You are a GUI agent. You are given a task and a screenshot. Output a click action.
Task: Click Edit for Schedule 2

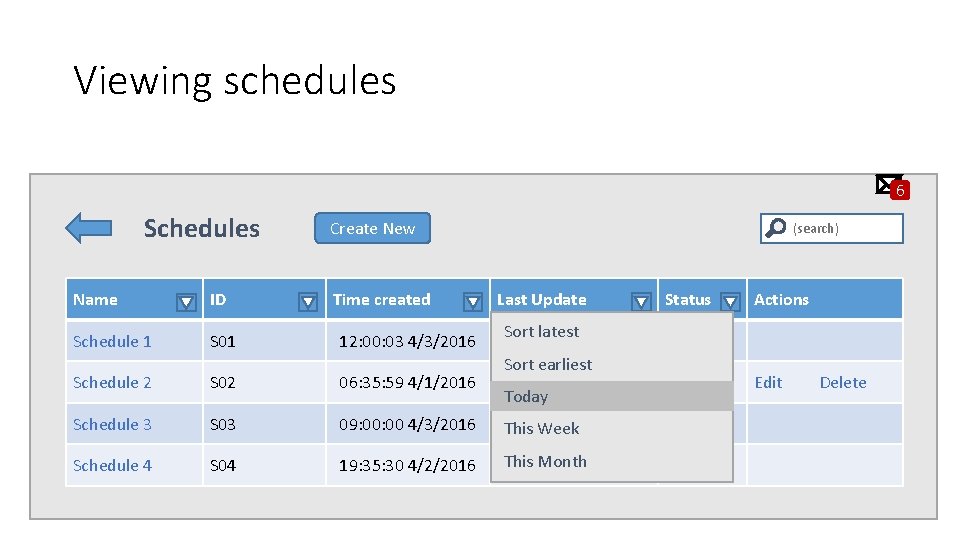click(768, 383)
